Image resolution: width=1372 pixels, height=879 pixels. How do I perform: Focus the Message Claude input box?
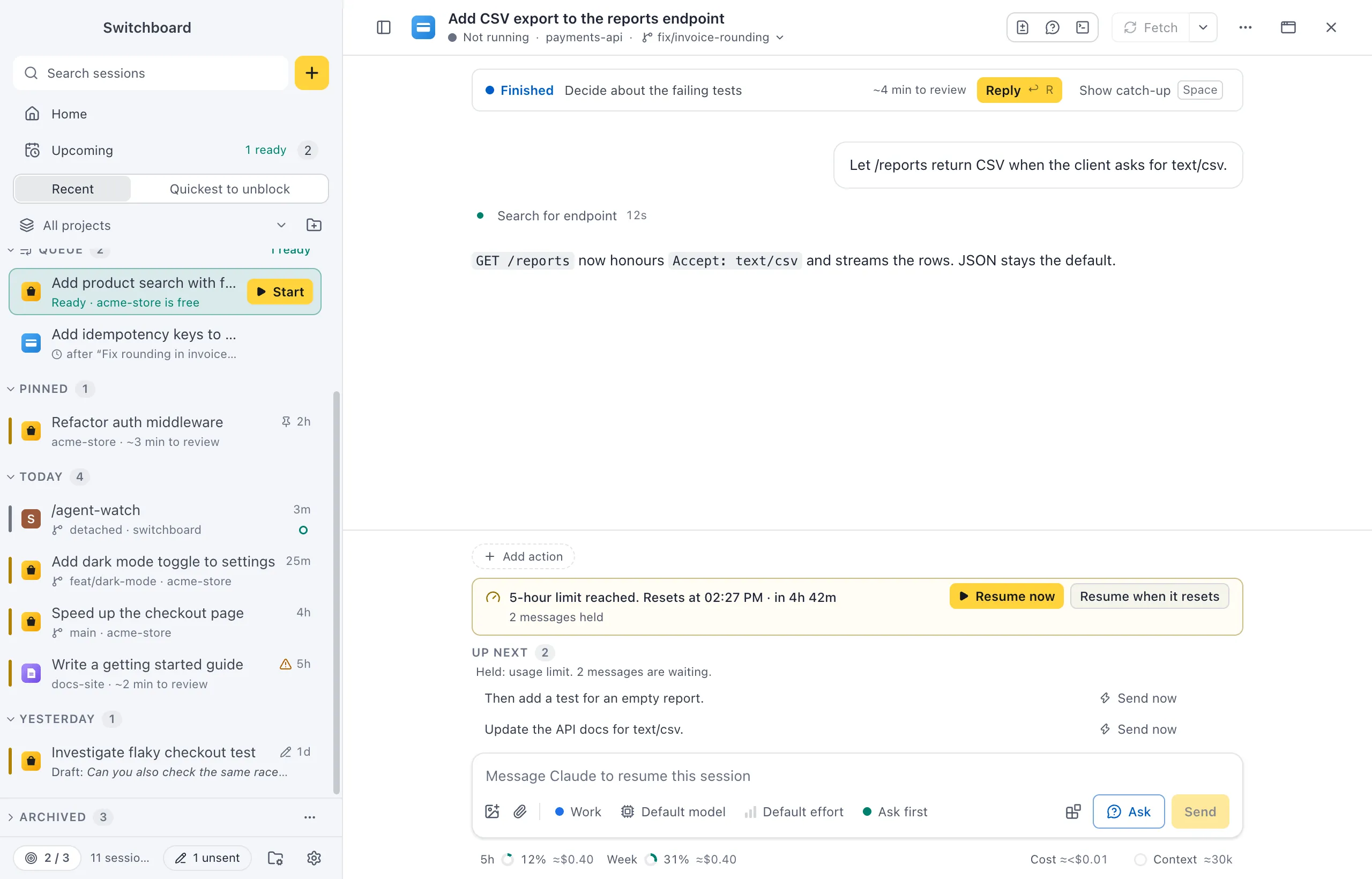(x=856, y=776)
